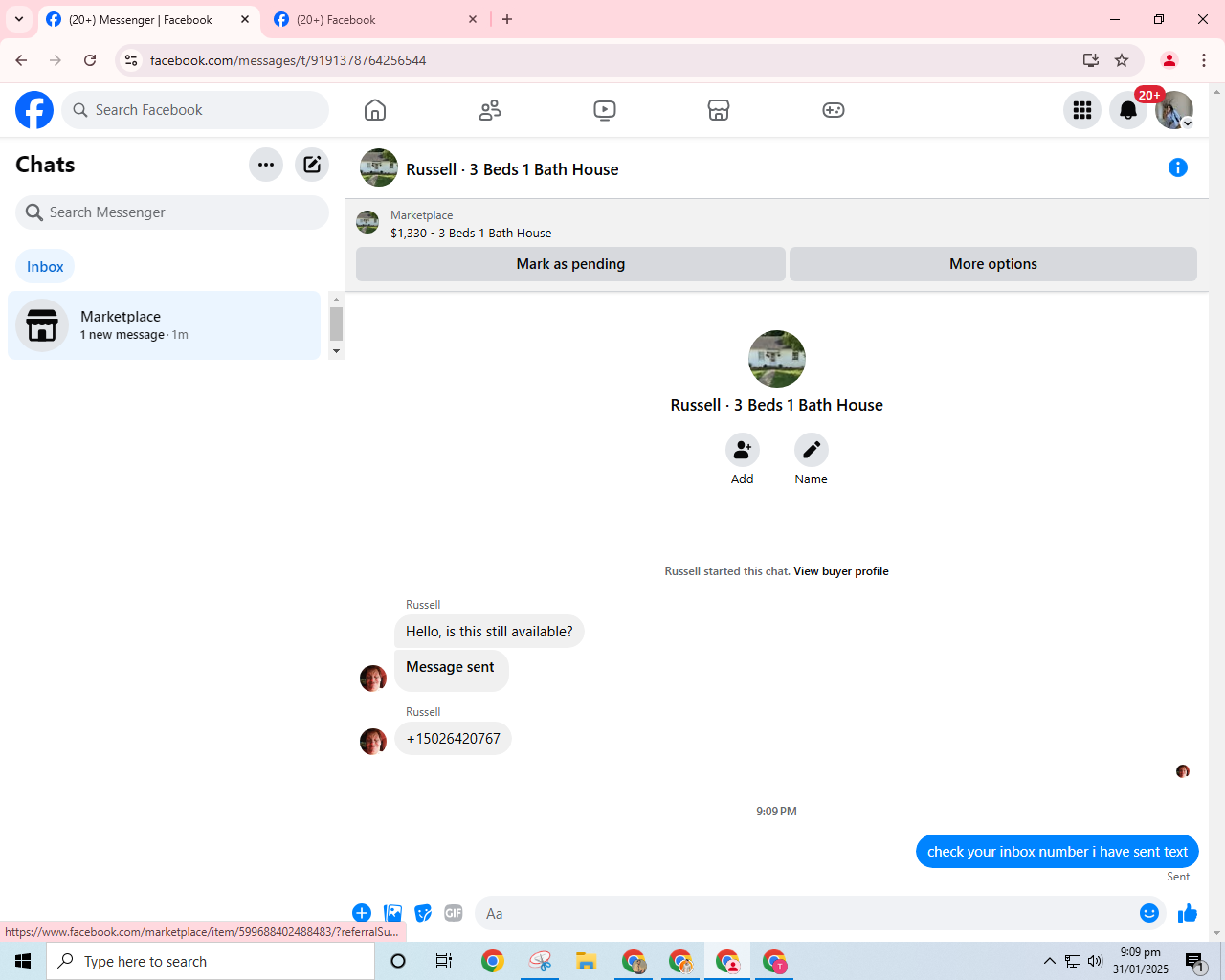The height and width of the screenshot is (980, 1225).
Task: Open Chrome profile icon
Action: (1169, 60)
